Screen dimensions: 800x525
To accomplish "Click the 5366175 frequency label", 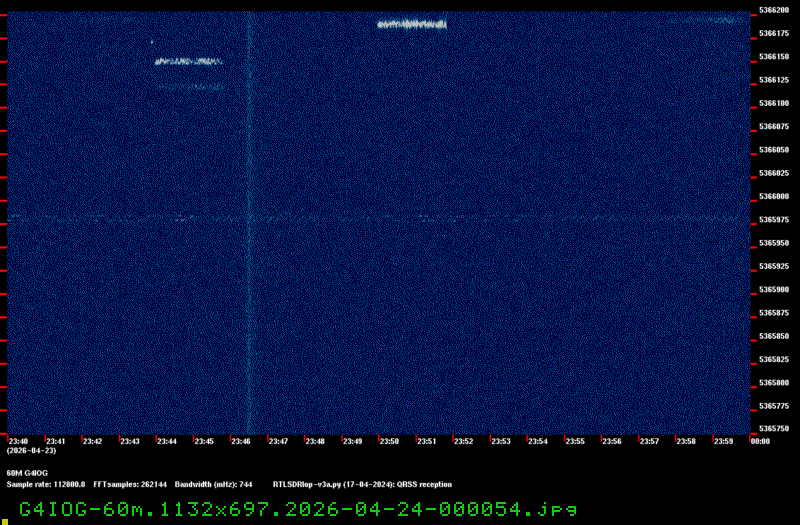I will tap(774, 33).
